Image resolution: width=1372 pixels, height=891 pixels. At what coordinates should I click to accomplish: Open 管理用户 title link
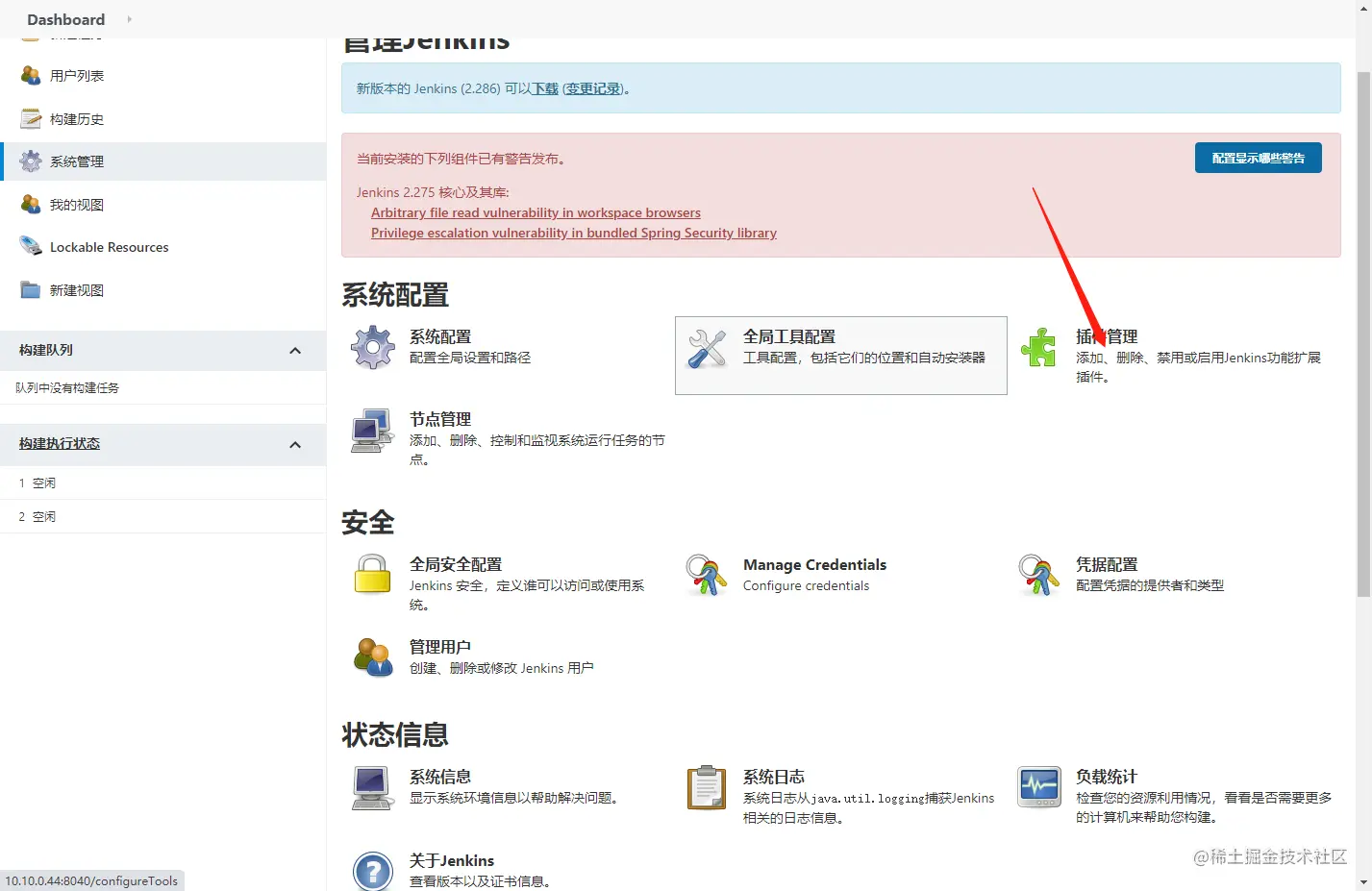point(440,647)
